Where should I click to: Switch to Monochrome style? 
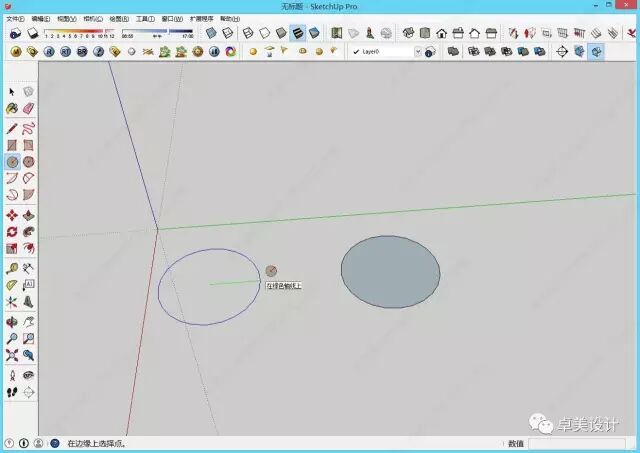pos(314,33)
